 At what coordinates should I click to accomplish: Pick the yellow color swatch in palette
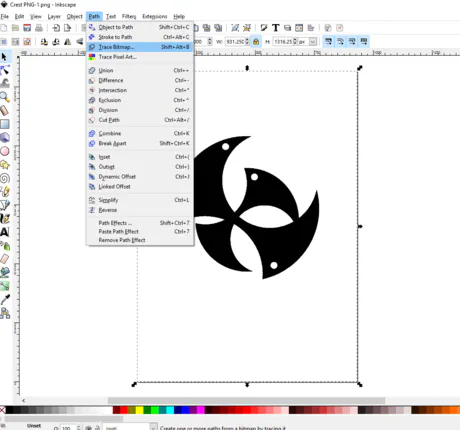point(140,410)
